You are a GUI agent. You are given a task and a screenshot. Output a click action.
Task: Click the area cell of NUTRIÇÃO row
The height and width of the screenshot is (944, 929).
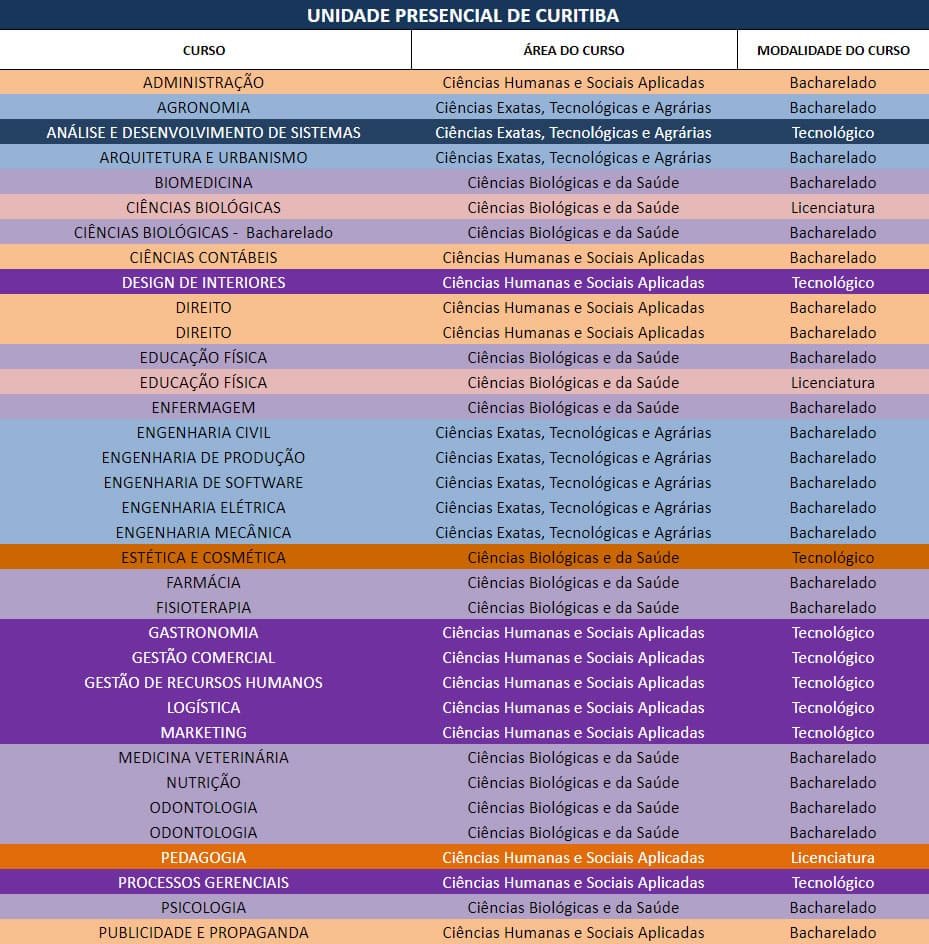[x=574, y=783]
